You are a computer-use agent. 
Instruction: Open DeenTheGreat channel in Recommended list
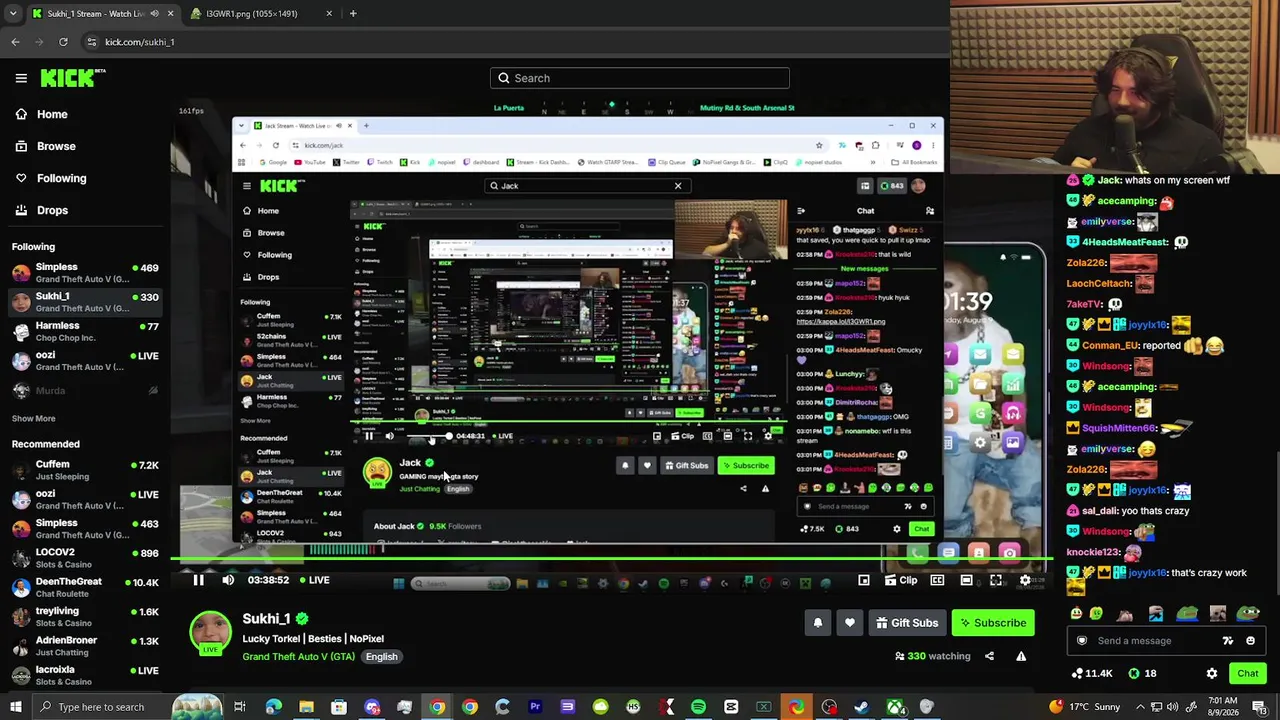[85, 587]
